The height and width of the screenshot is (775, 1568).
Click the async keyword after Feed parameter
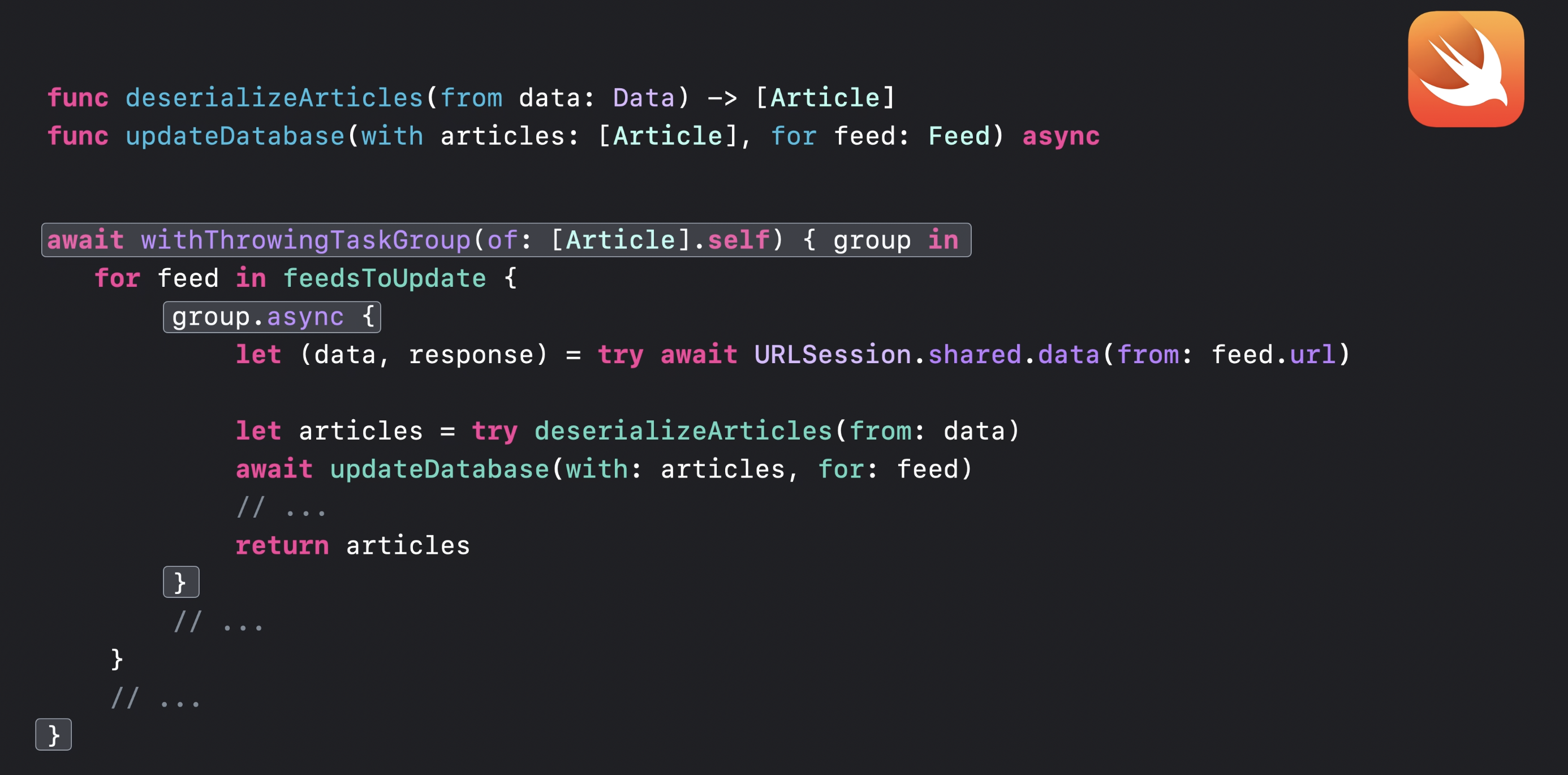1061,136
